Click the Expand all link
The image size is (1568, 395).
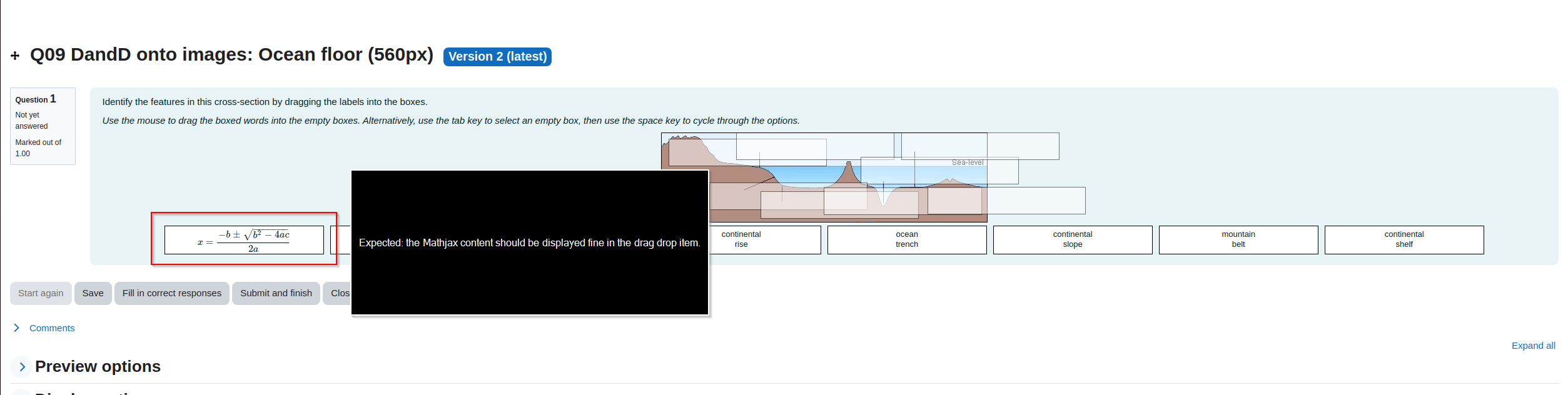pyautogui.click(x=1533, y=346)
